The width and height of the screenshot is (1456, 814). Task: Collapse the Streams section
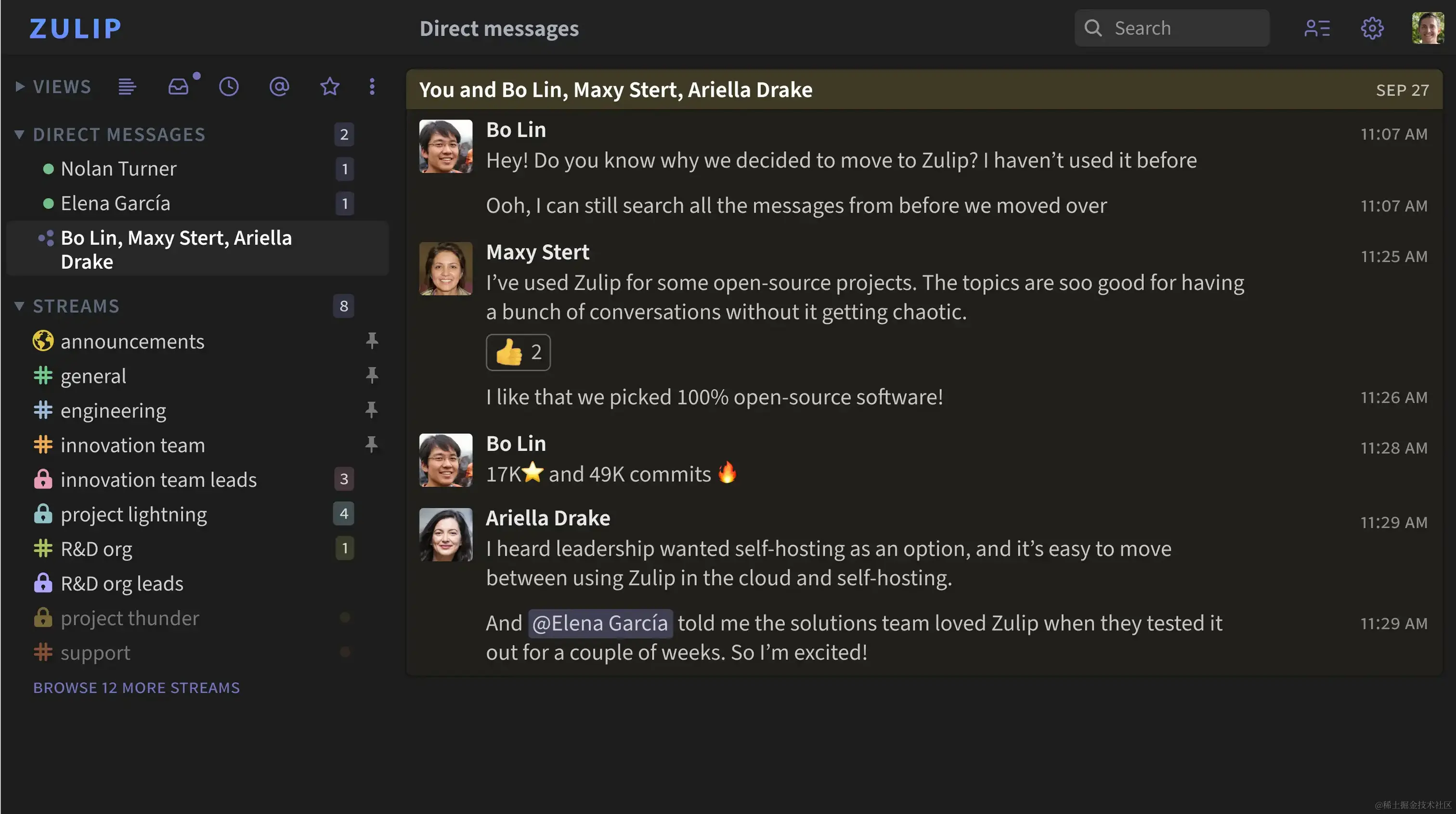click(x=19, y=306)
